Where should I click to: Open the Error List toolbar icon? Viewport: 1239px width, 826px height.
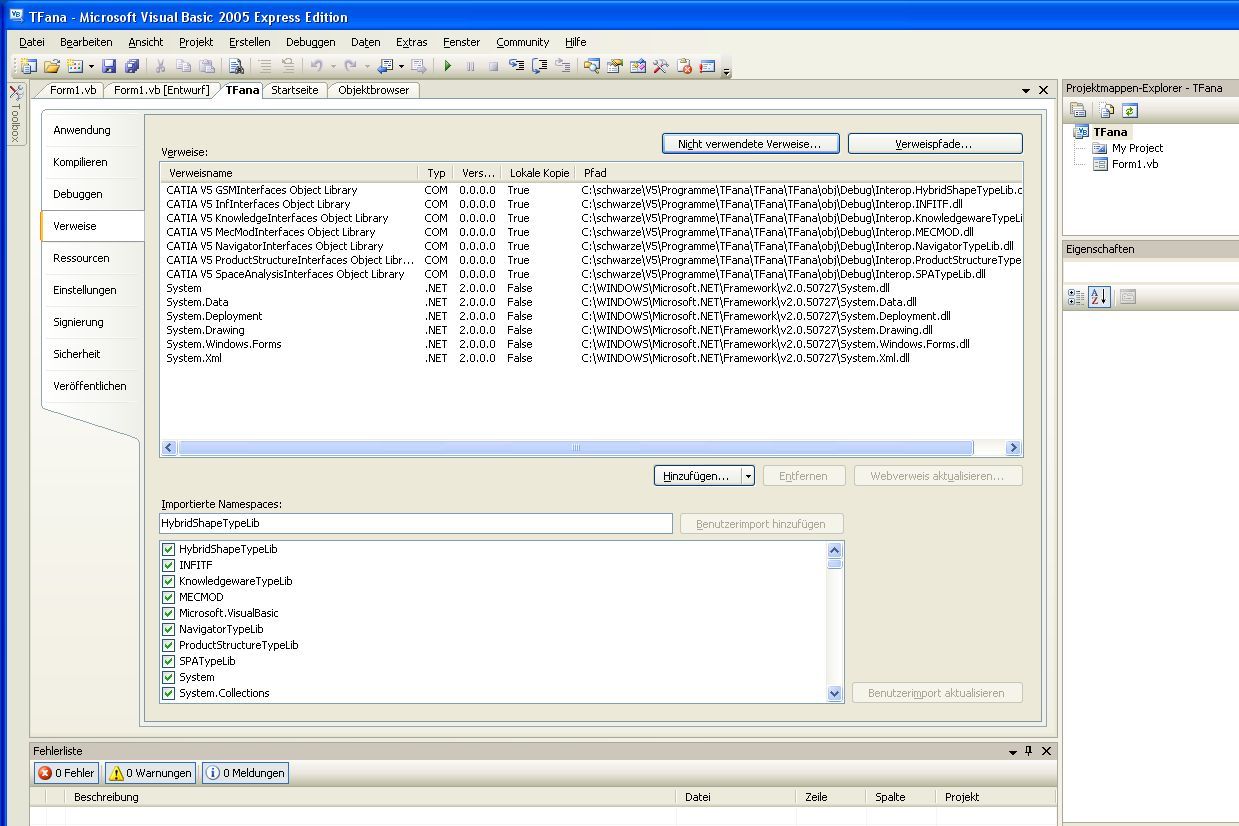[684, 67]
